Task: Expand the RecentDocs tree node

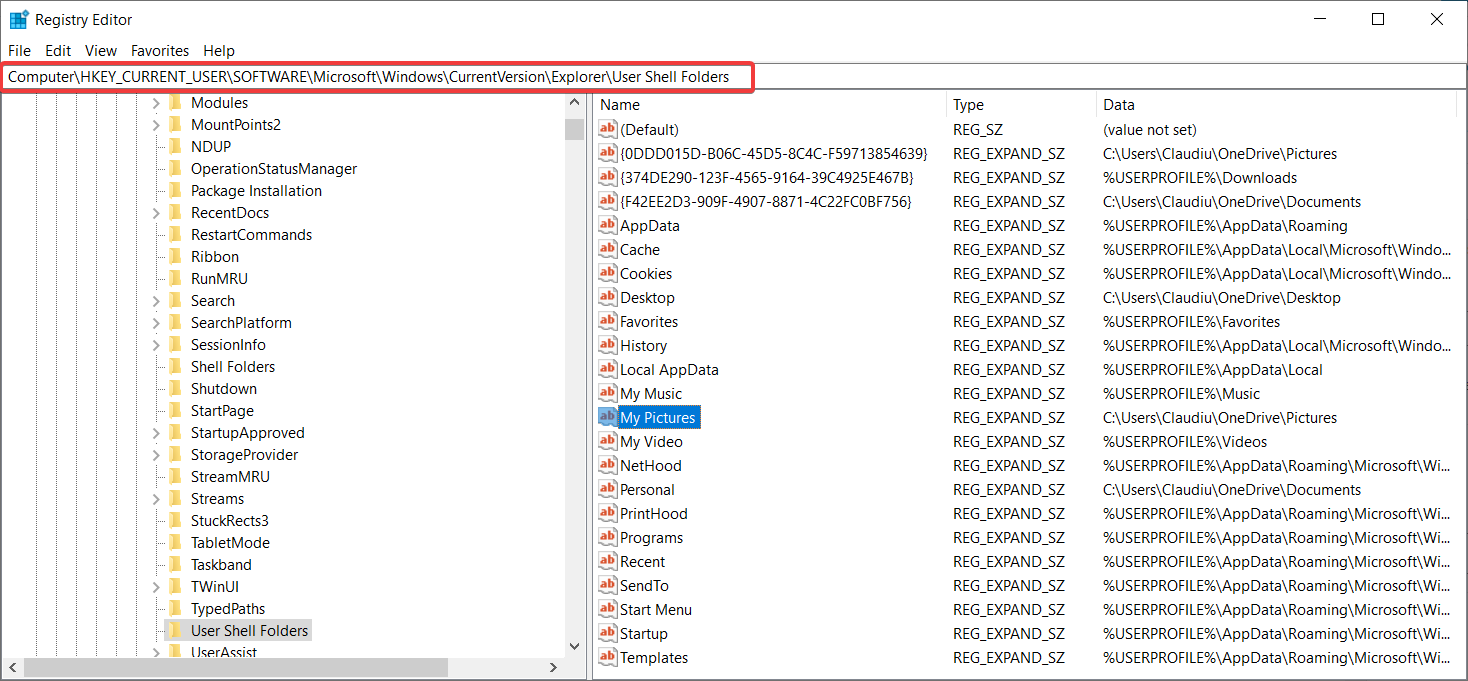Action: click(x=156, y=213)
